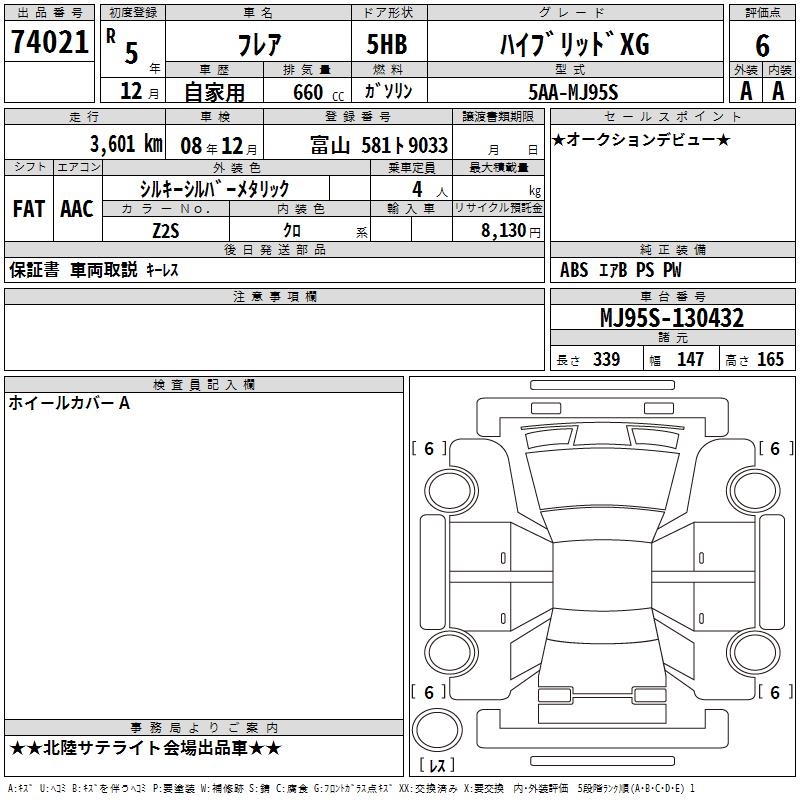Select the mileage 3,601 km
The width and height of the screenshot is (800, 800).
point(126,144)
